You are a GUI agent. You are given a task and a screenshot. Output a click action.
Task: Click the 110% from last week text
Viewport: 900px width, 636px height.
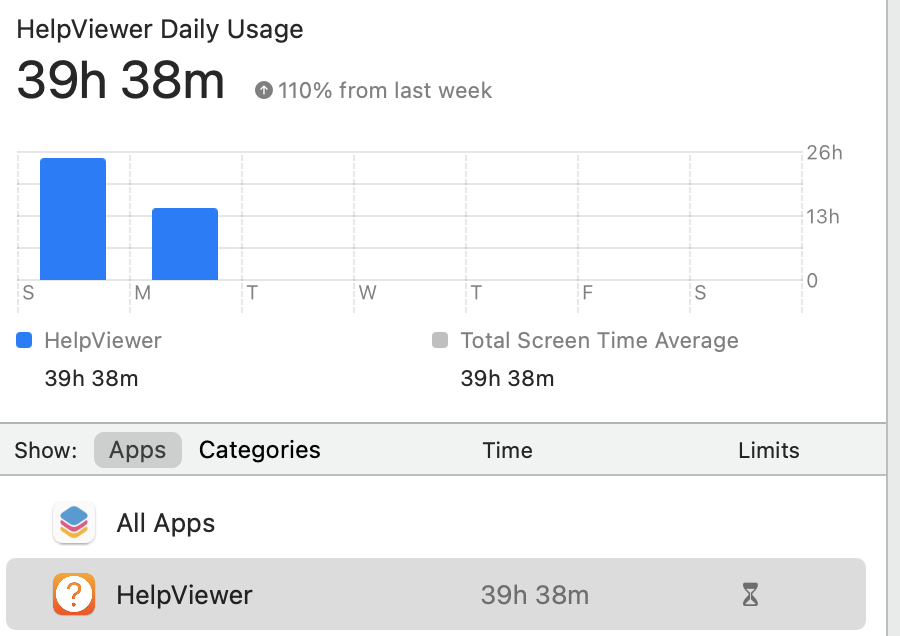tap(385, 91)
